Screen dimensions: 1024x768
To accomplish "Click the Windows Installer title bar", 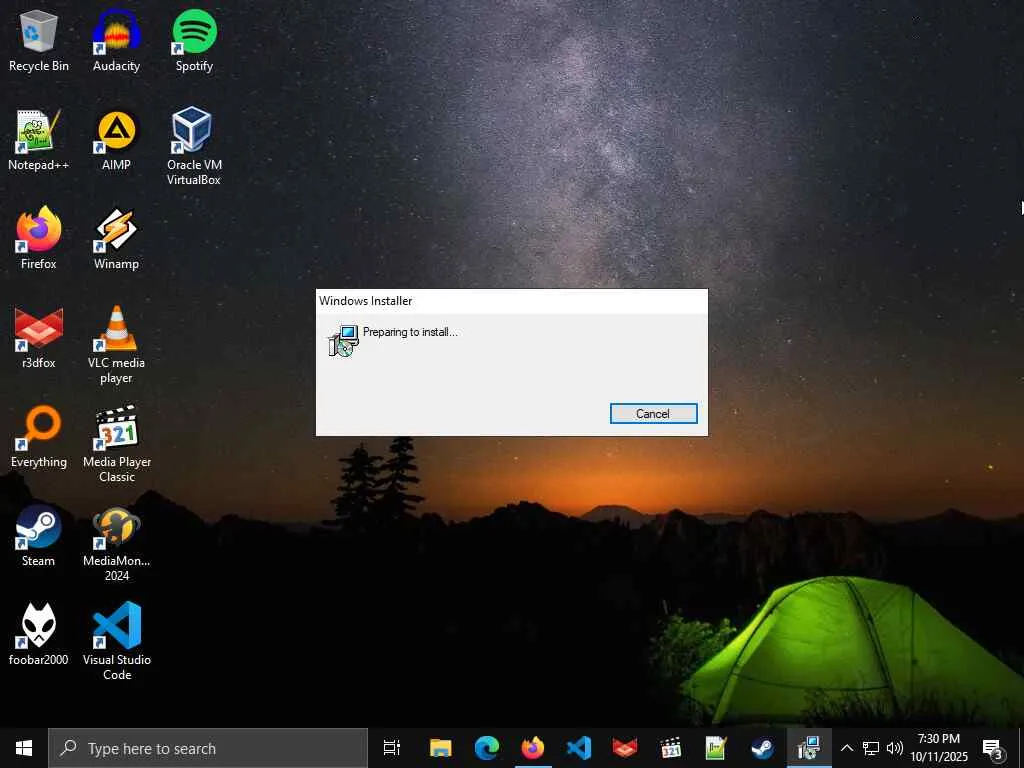I will click(x=512, y=301).
